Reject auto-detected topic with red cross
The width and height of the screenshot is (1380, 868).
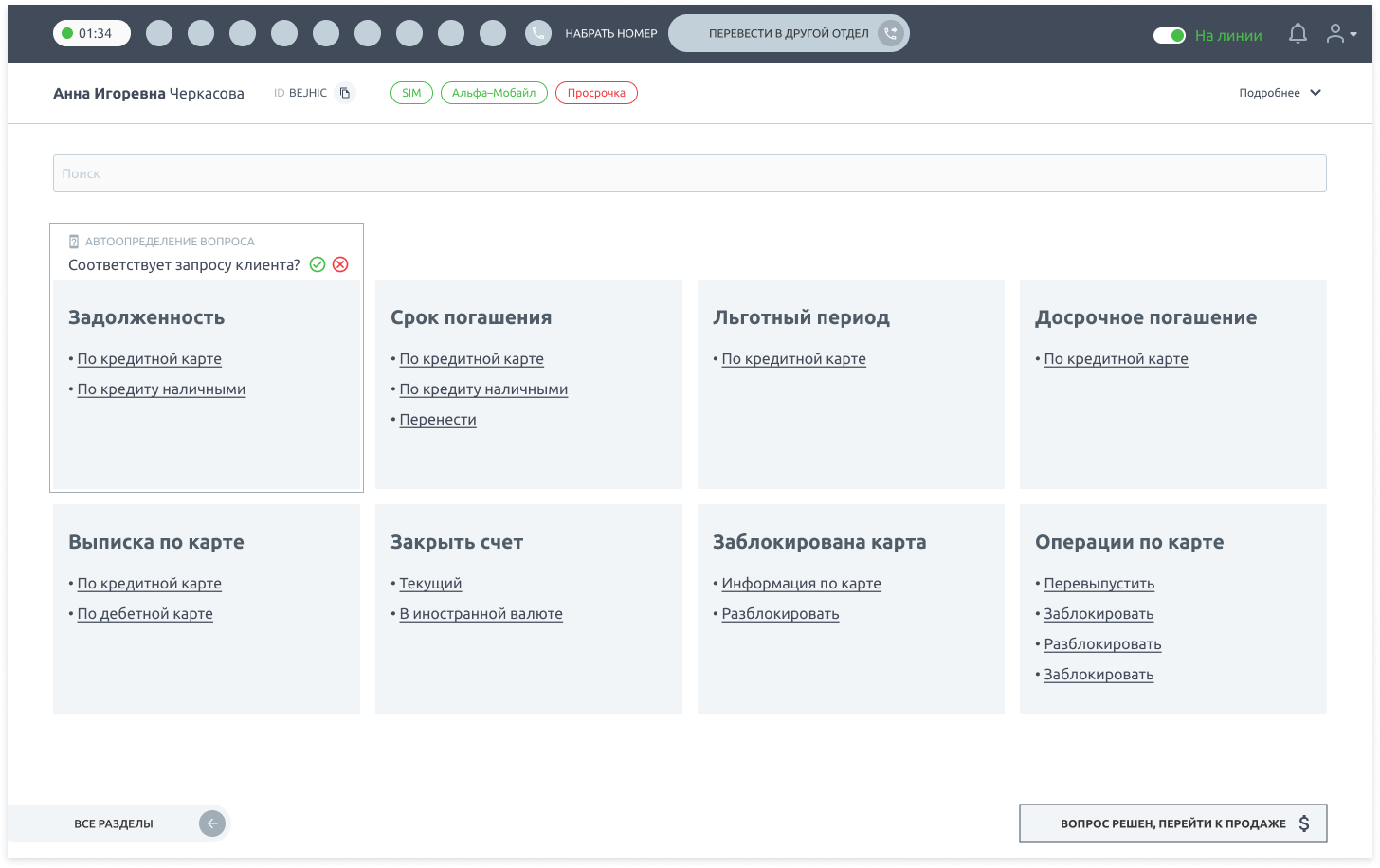point(340,264)
